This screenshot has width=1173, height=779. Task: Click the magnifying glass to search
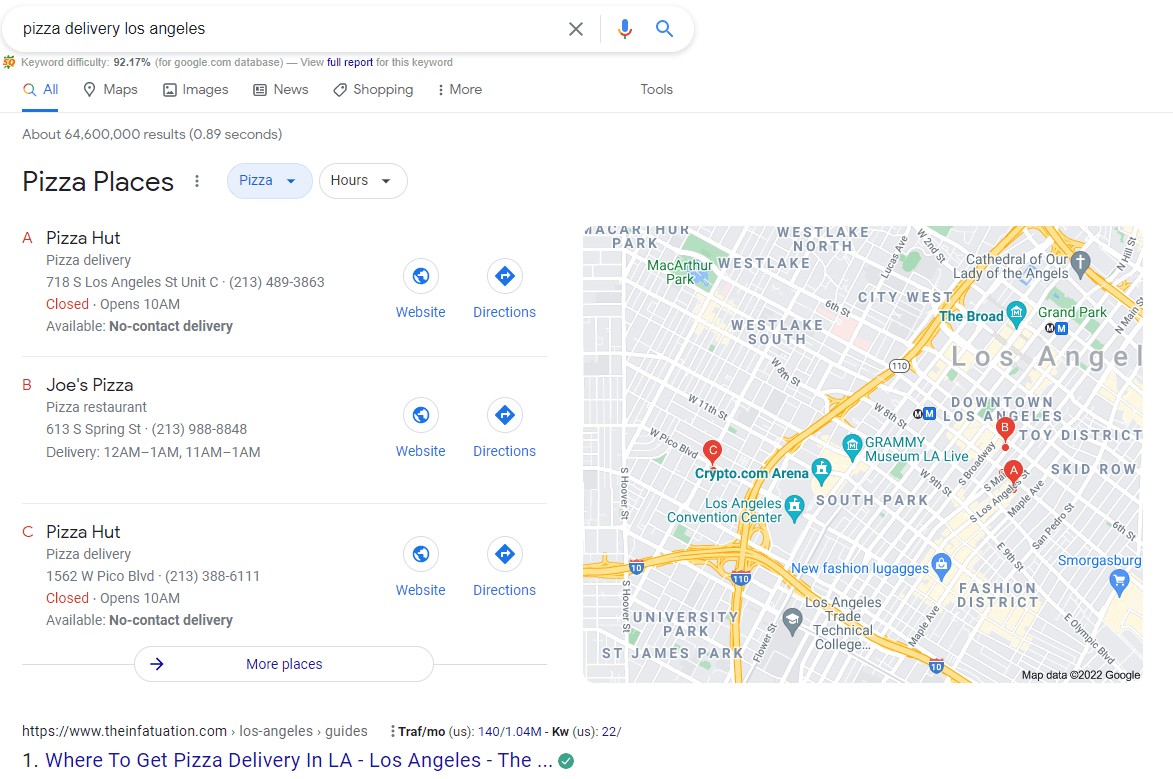click(x=664, y=28)
